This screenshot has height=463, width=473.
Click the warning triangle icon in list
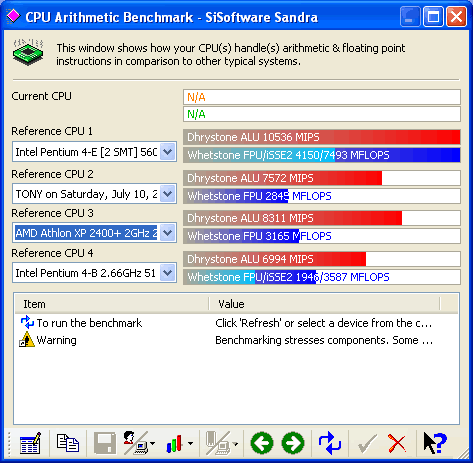point(27,340)
